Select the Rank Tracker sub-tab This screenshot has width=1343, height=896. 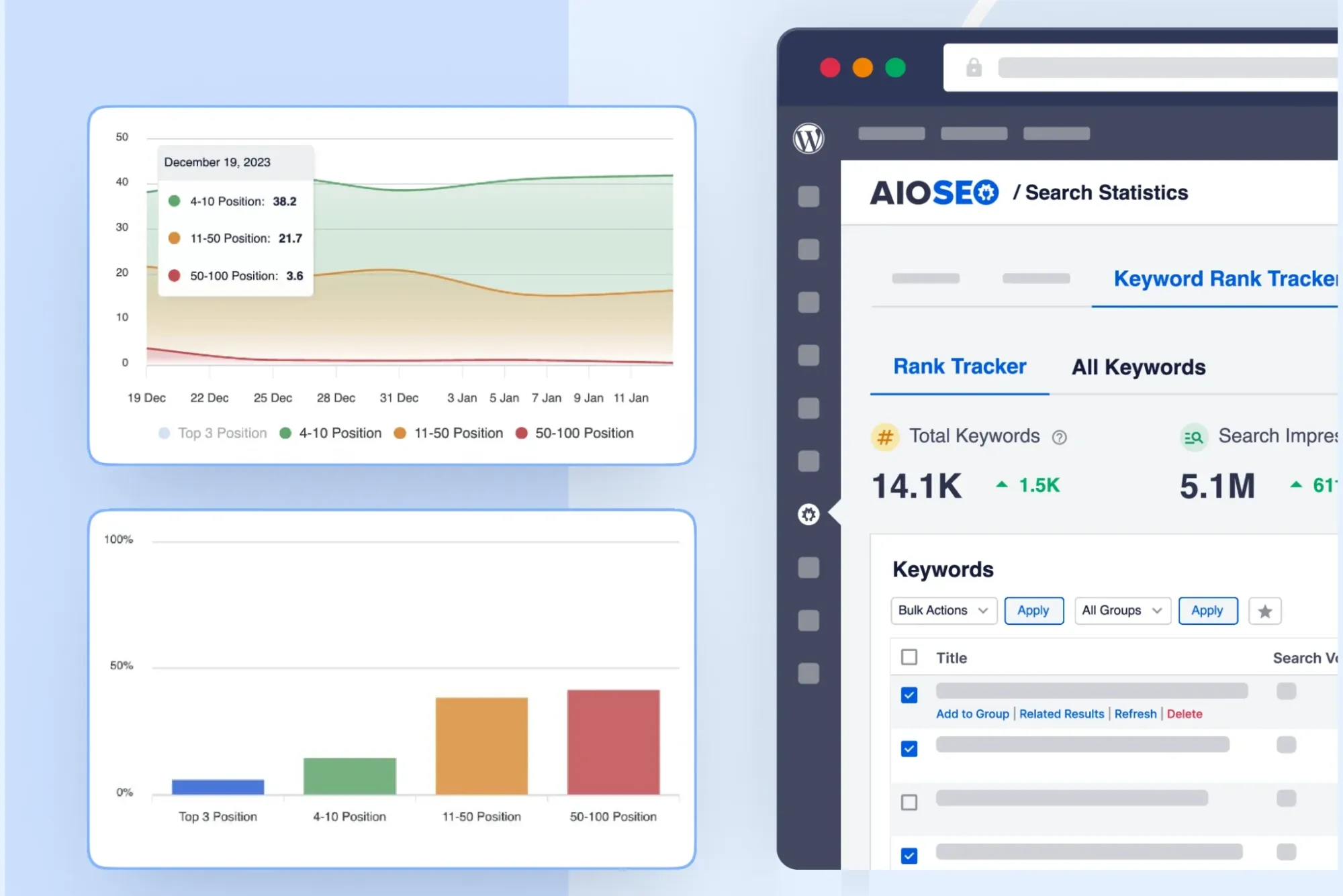tap(960, 366)
